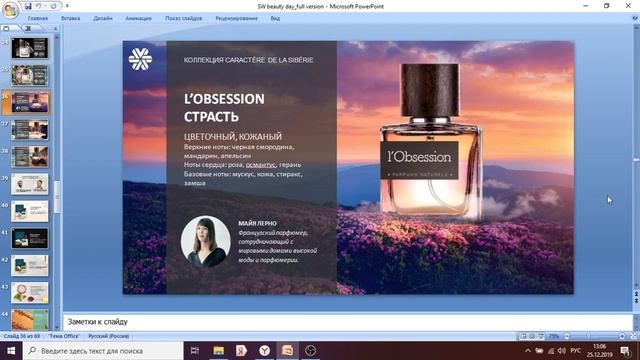Screen dimensions: 640x360
Task: Click main editor scroll-up arrow
Action: click(x=636, y=27)
